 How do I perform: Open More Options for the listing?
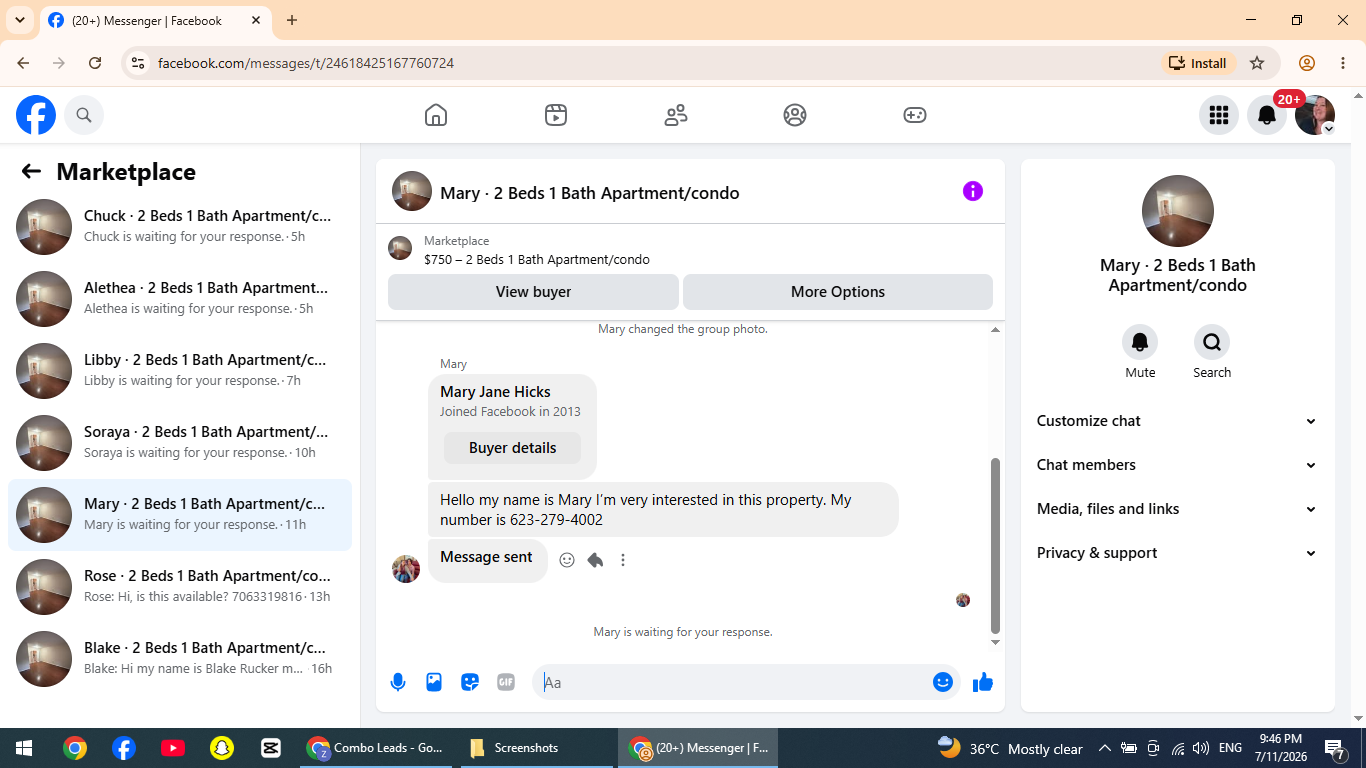838,292
